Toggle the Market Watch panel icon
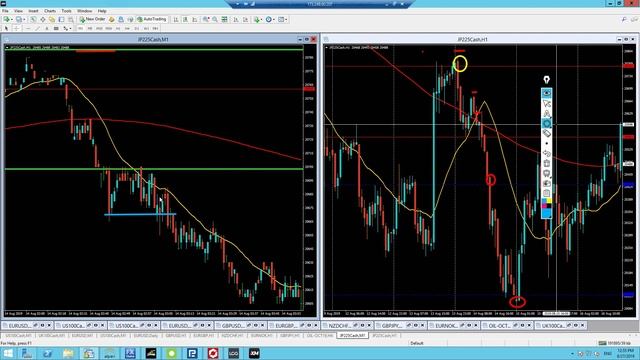This screenshot has height=360, width=640. coord(33,19)
